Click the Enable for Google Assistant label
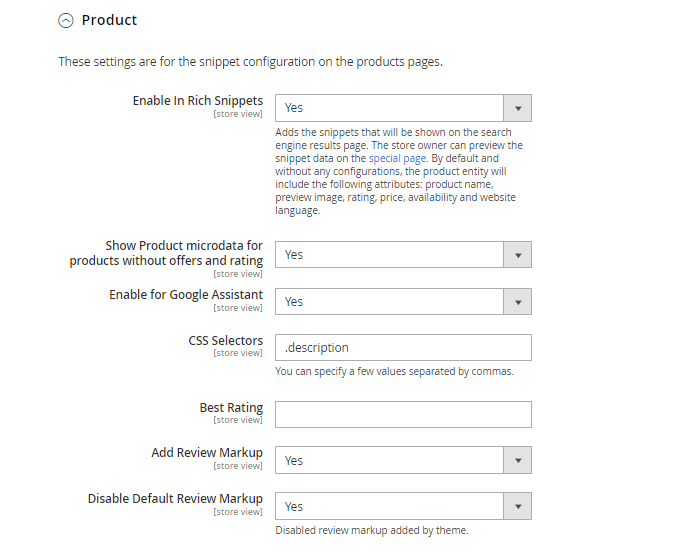This screenshot has height=552, width=685. click(x=186, y=295)
